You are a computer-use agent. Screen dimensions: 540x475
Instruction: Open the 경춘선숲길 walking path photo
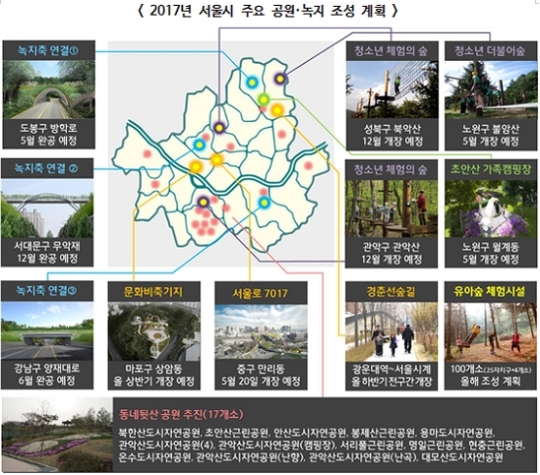392,331
